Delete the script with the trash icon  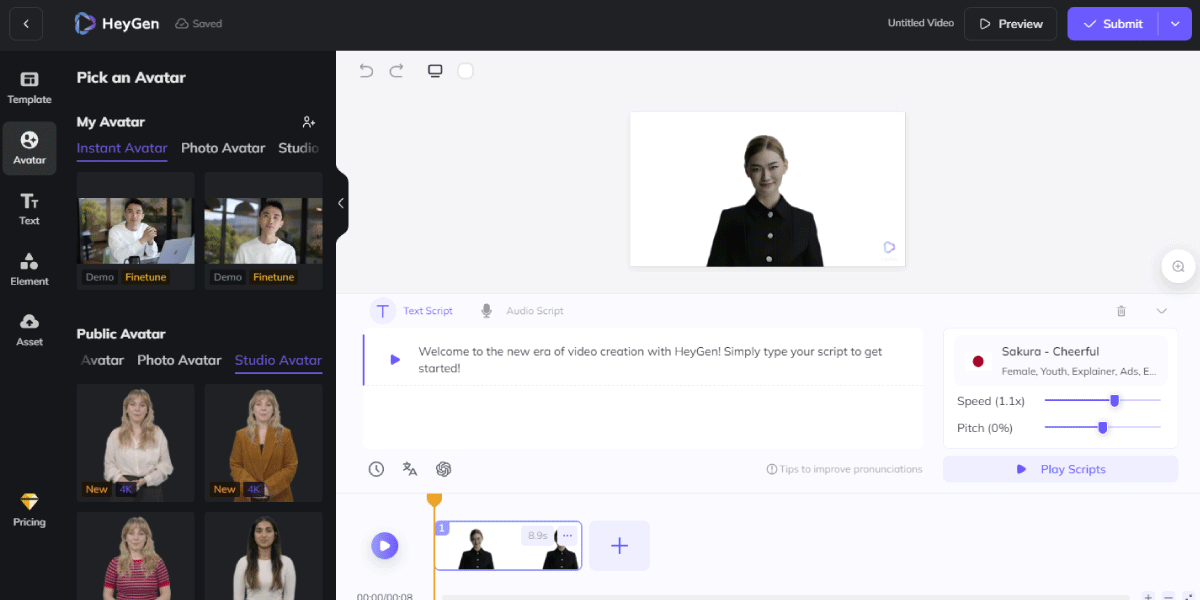tap(1121, 311)
